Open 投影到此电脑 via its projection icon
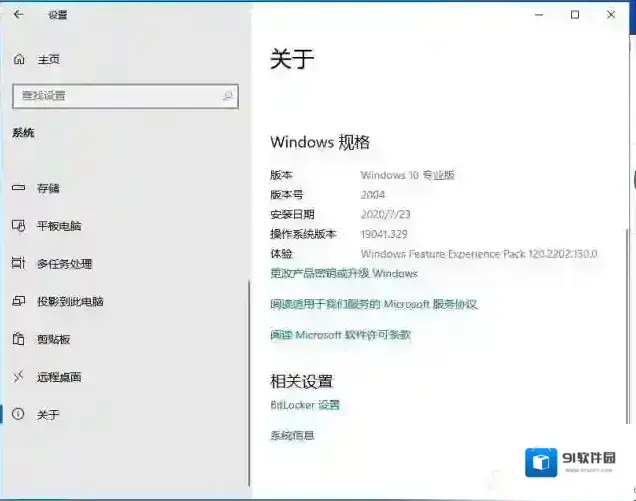The image size is (636, 501). [17, 301]
